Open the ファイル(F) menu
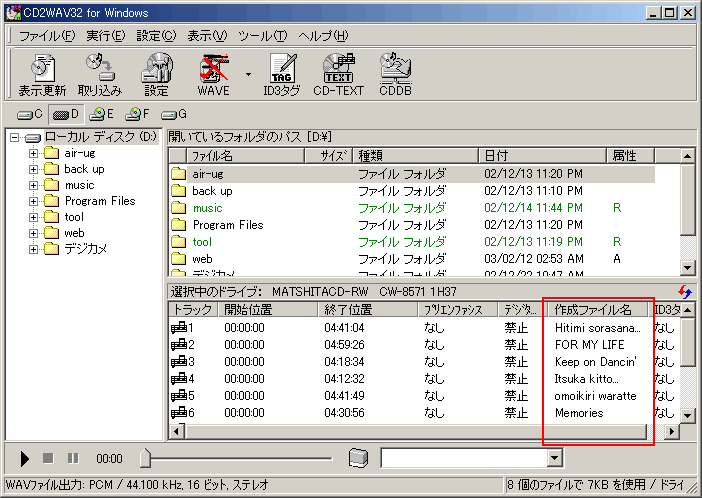Screen dimensions: 702x498 pos(46,36)
